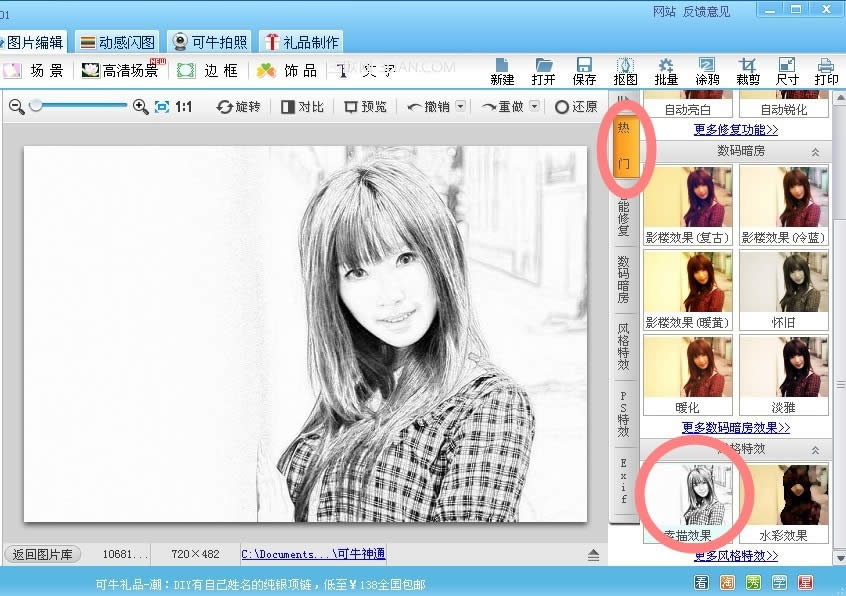Toggle the 预览 preview mode
Image resolution: width=846 pixels, height=596 pixels.
click(365, 107)
